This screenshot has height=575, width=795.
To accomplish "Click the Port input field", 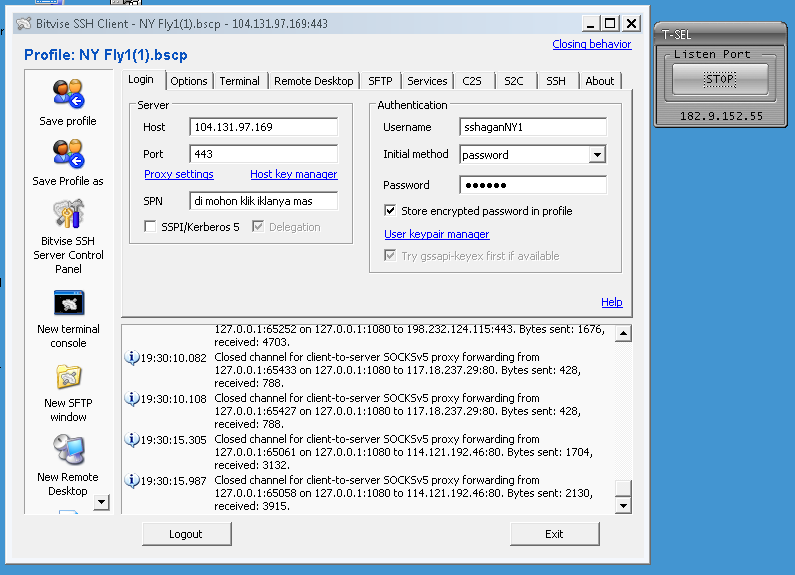I will click(263, 154).
